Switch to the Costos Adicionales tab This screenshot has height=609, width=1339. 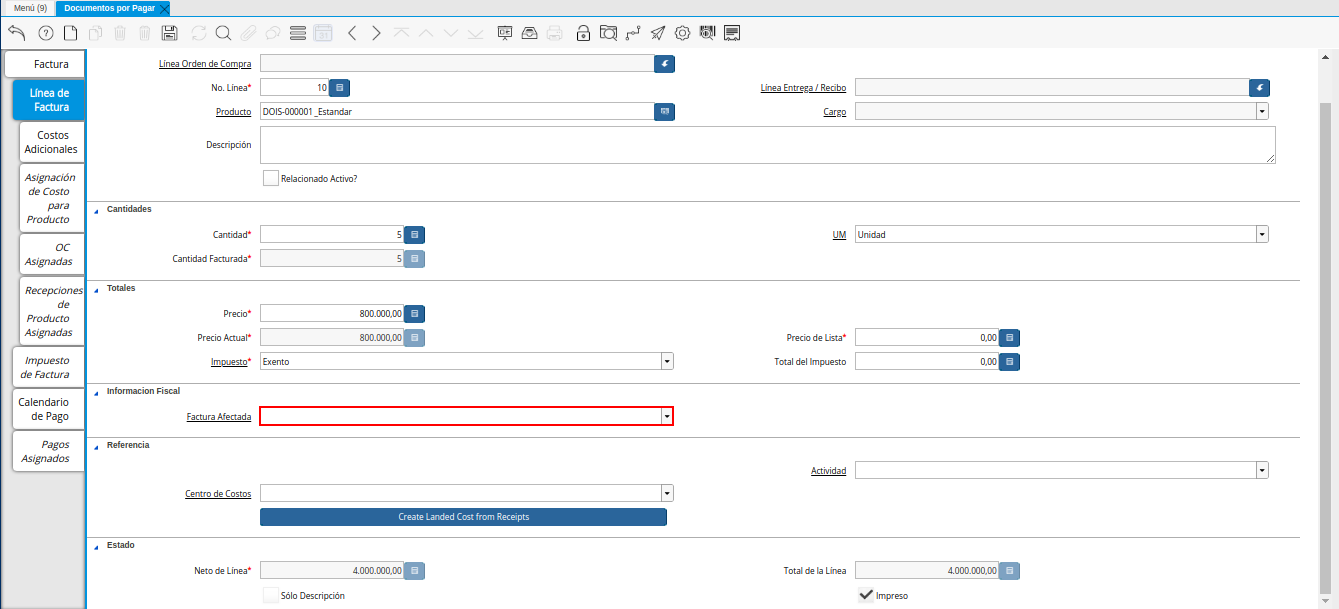pyautogui.click(x=51, y=142)
